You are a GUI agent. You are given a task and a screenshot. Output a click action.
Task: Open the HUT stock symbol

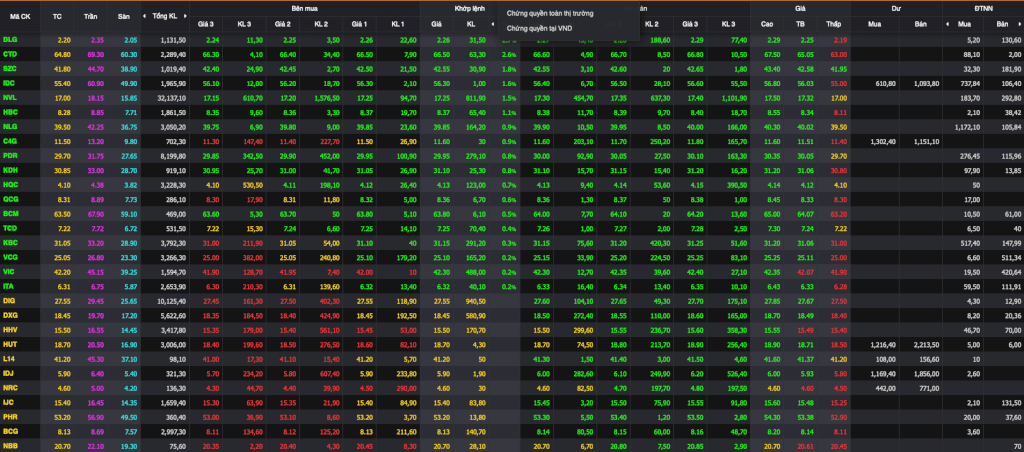click(x=10, y=343)
